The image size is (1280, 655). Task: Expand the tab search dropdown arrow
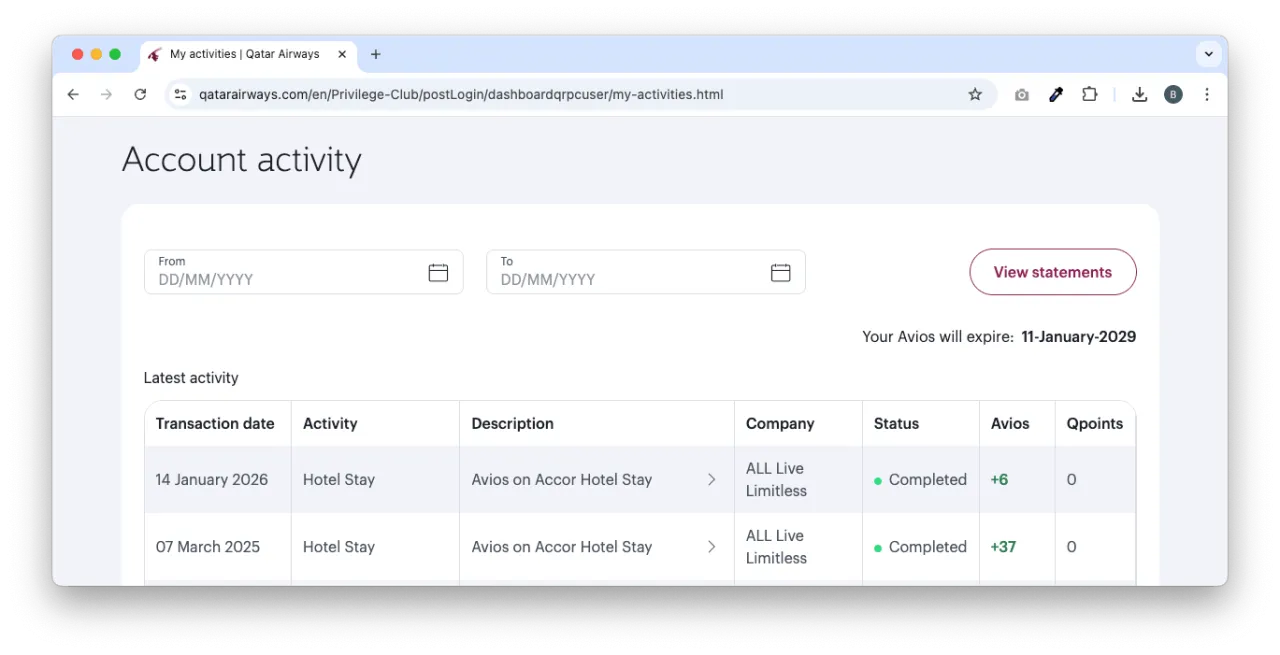(1208, 54)
